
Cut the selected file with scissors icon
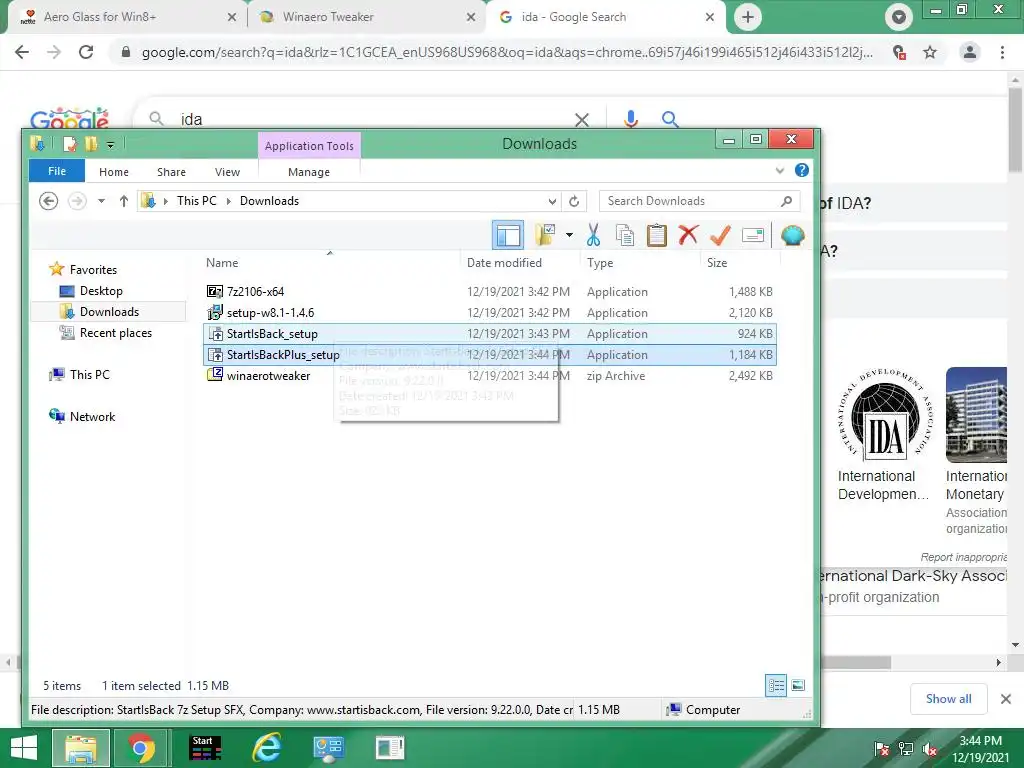tap(593, 235)
